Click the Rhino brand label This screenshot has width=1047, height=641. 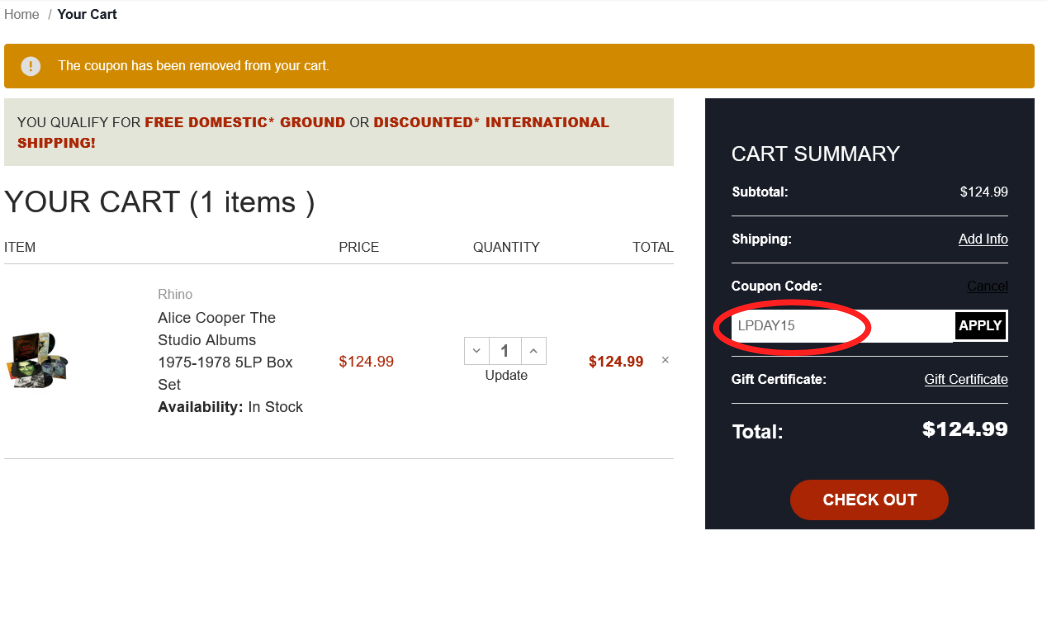pos(175,294)
